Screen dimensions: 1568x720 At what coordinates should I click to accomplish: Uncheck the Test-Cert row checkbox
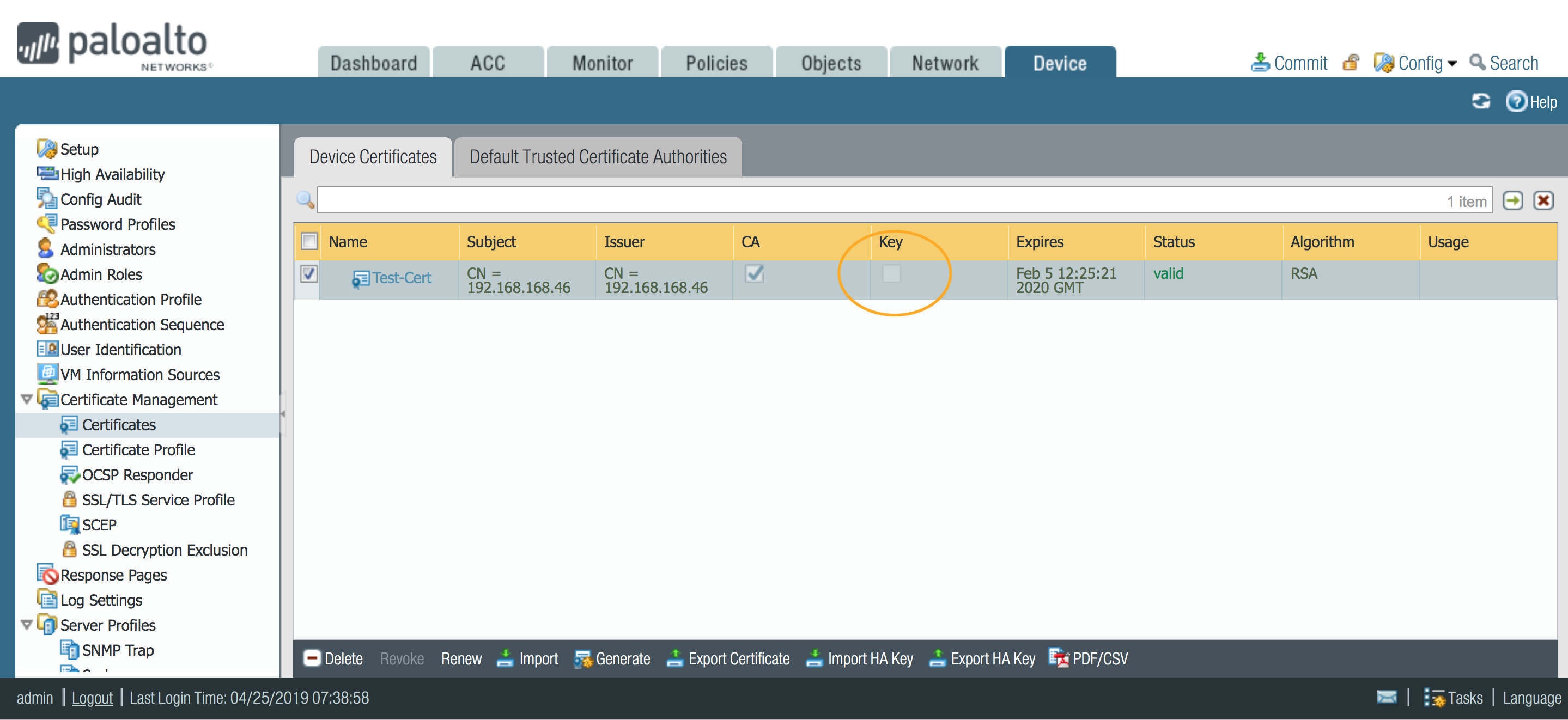(x=310, y=274)
